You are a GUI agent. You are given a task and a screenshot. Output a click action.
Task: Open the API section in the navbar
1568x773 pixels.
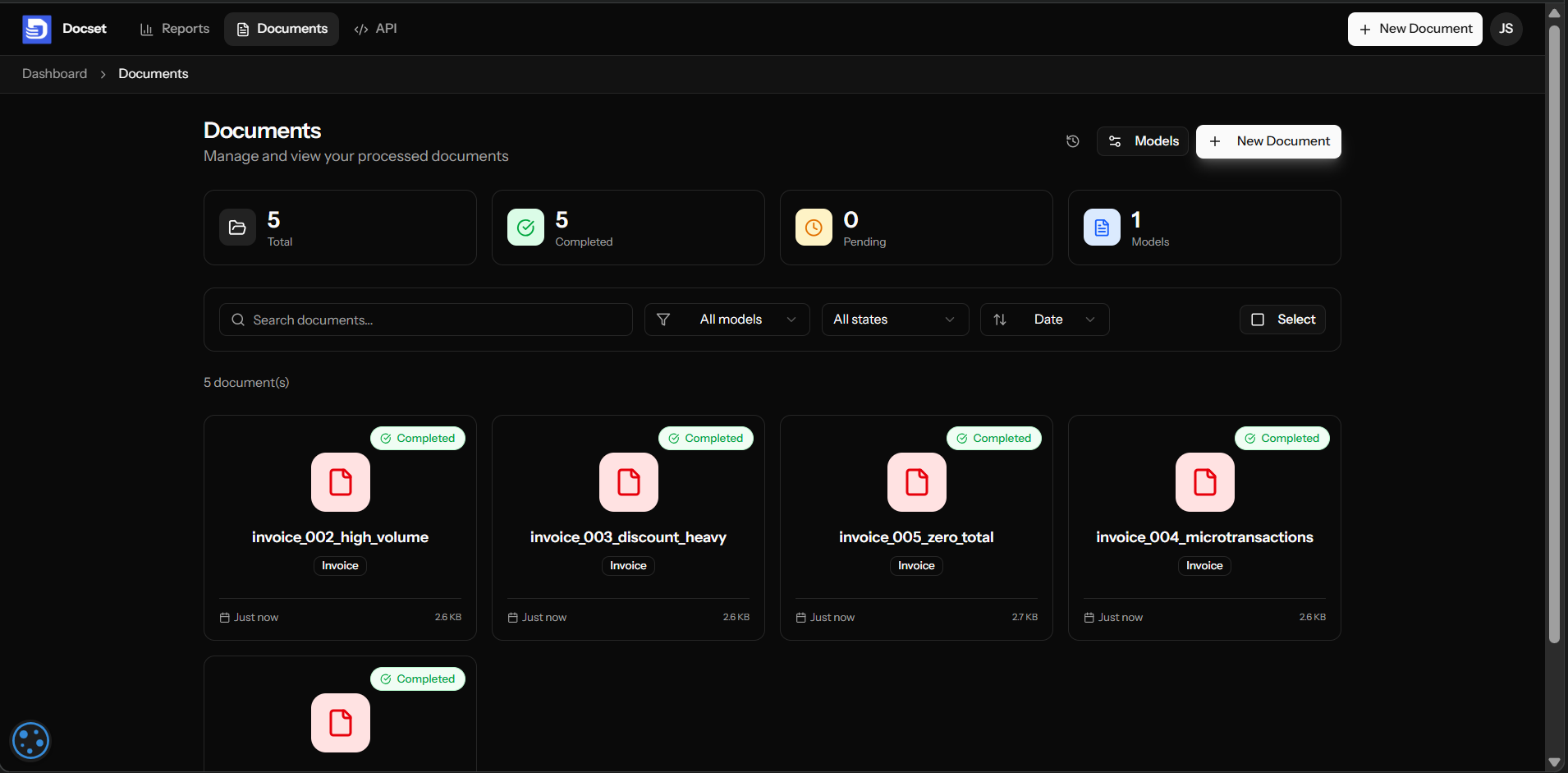click(375, 28)
